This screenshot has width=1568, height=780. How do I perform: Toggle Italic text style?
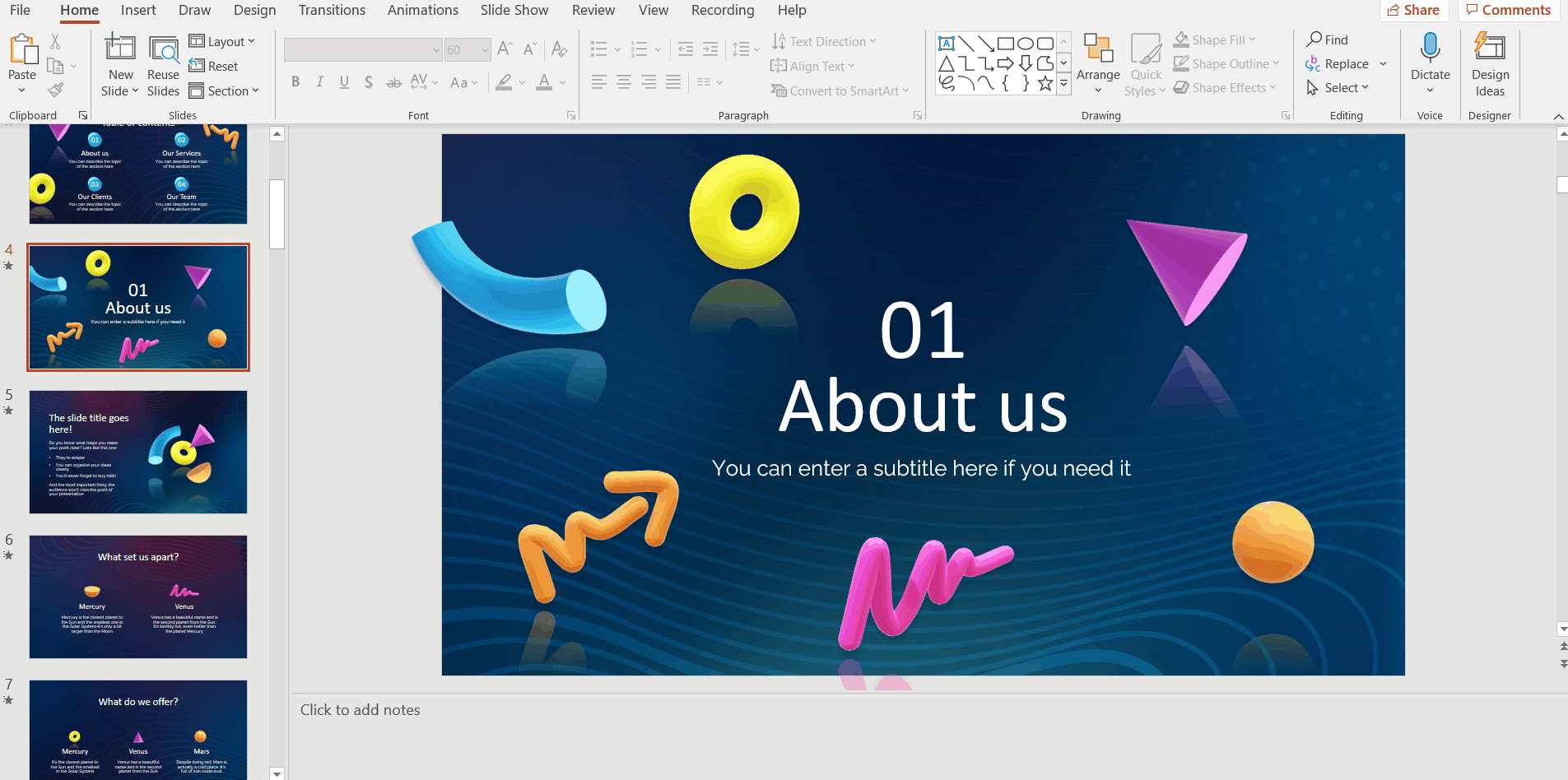tap(320, 81)
